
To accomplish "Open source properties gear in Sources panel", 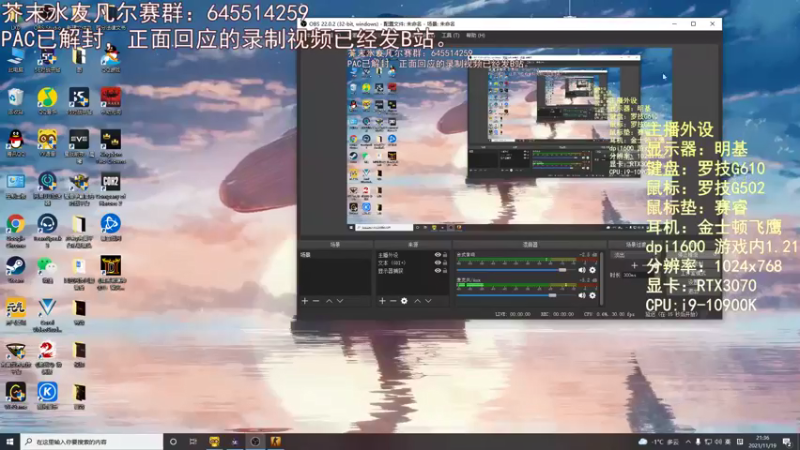I will (404, 301).
